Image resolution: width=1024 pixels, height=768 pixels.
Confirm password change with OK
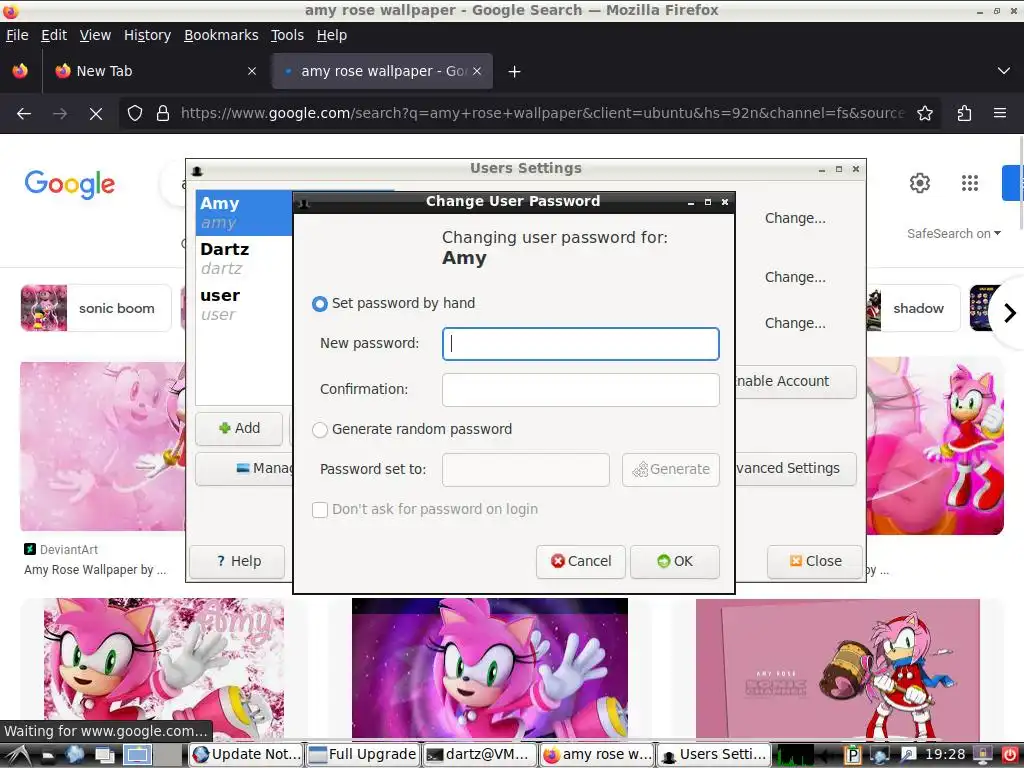click(675, 562)
